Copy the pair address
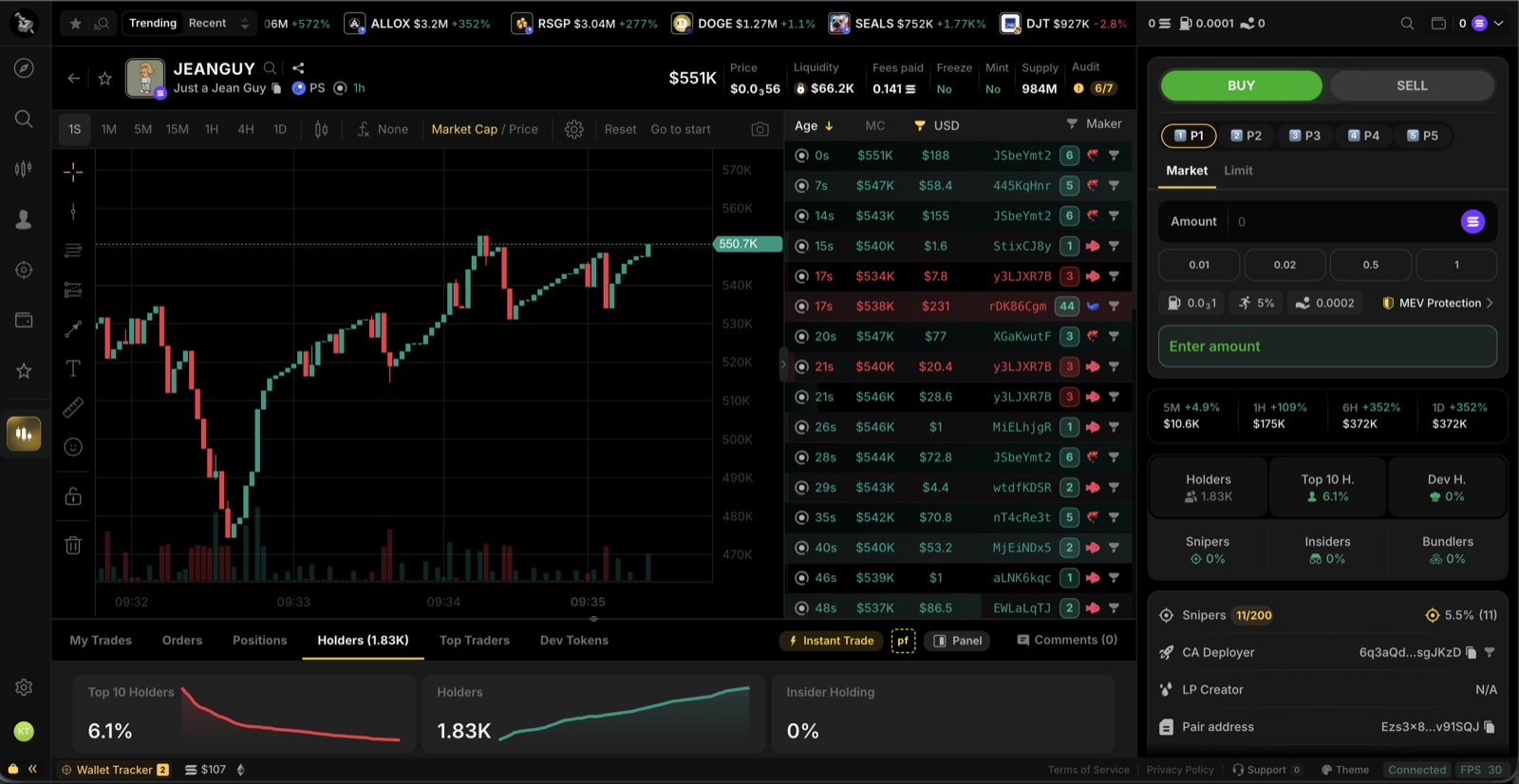 pyautogui.click(x=1490, y=727)
